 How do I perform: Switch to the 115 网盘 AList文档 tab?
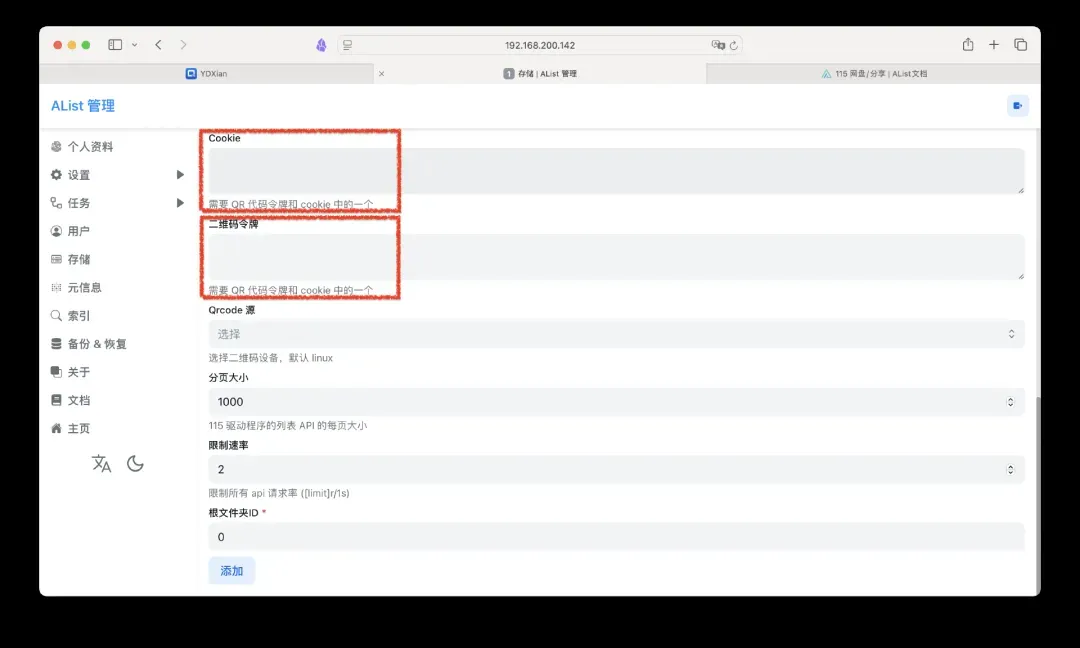click(x=873, y=74)
